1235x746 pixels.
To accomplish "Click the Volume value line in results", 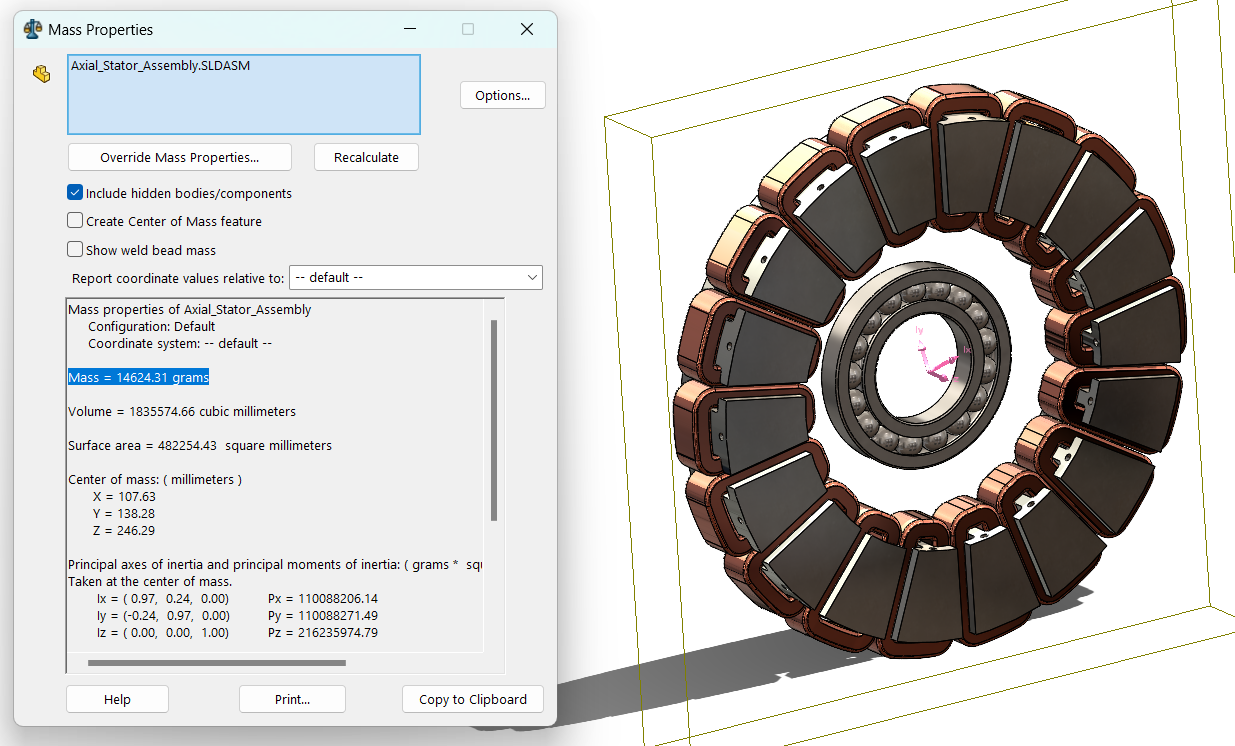I will click(x=182, y=411).
